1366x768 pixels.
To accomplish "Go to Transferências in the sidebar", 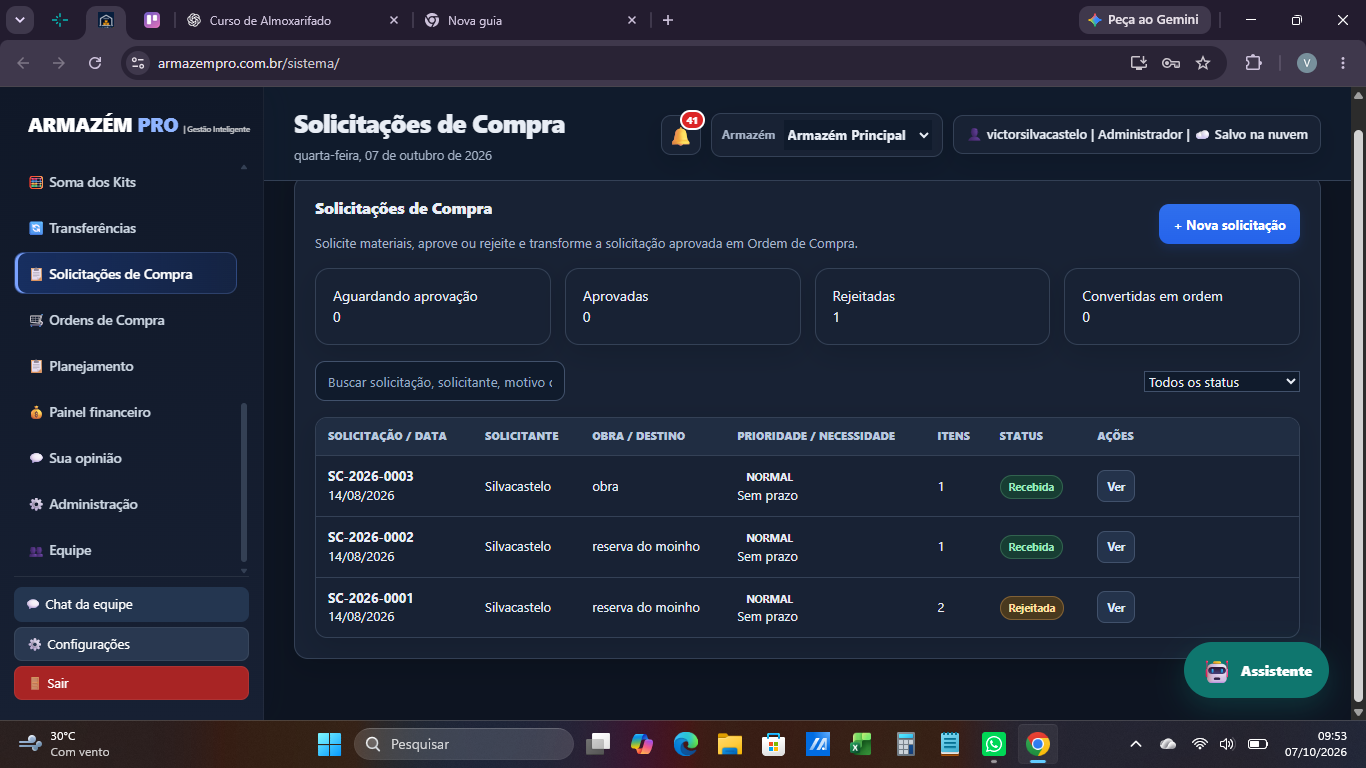I will point(126,228).
